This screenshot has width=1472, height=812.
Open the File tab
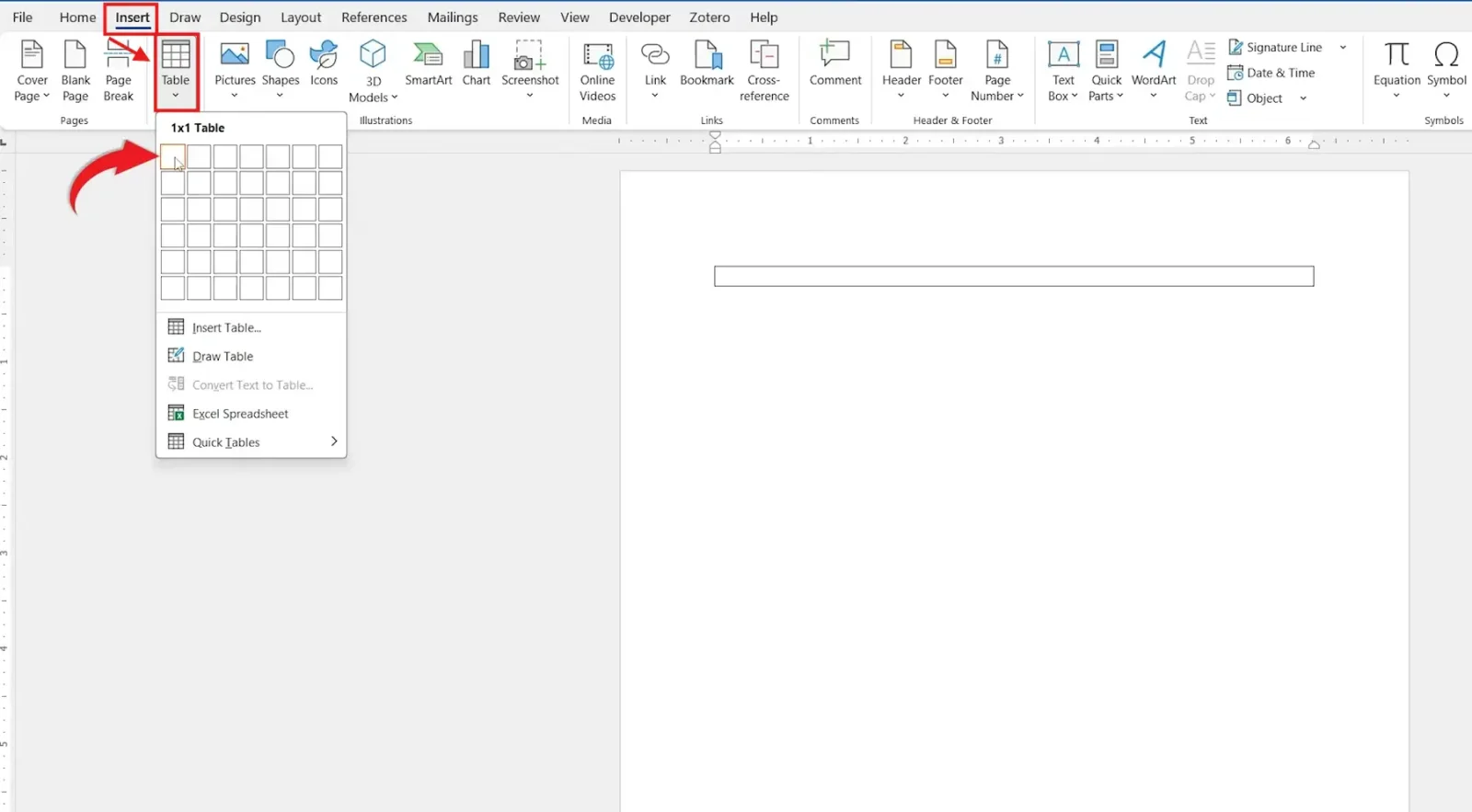point(22,17)
